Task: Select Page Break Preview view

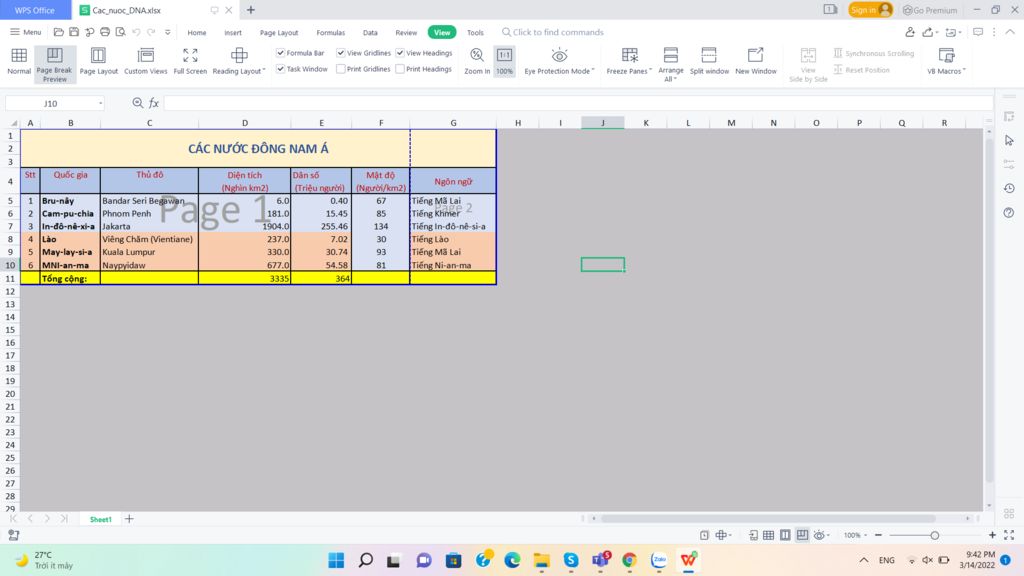Action: (54, 64)
